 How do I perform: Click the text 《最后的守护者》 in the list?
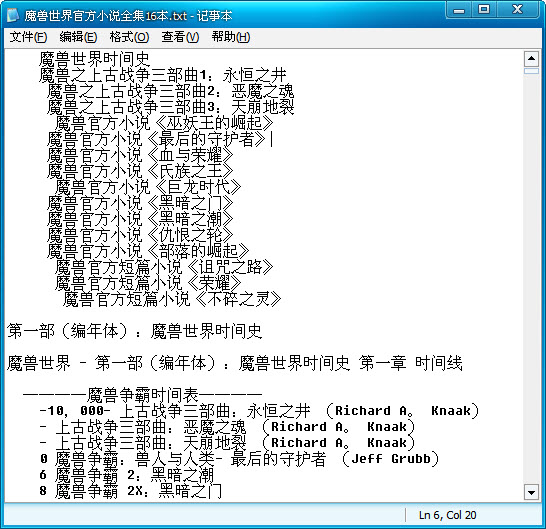[205, 139]
